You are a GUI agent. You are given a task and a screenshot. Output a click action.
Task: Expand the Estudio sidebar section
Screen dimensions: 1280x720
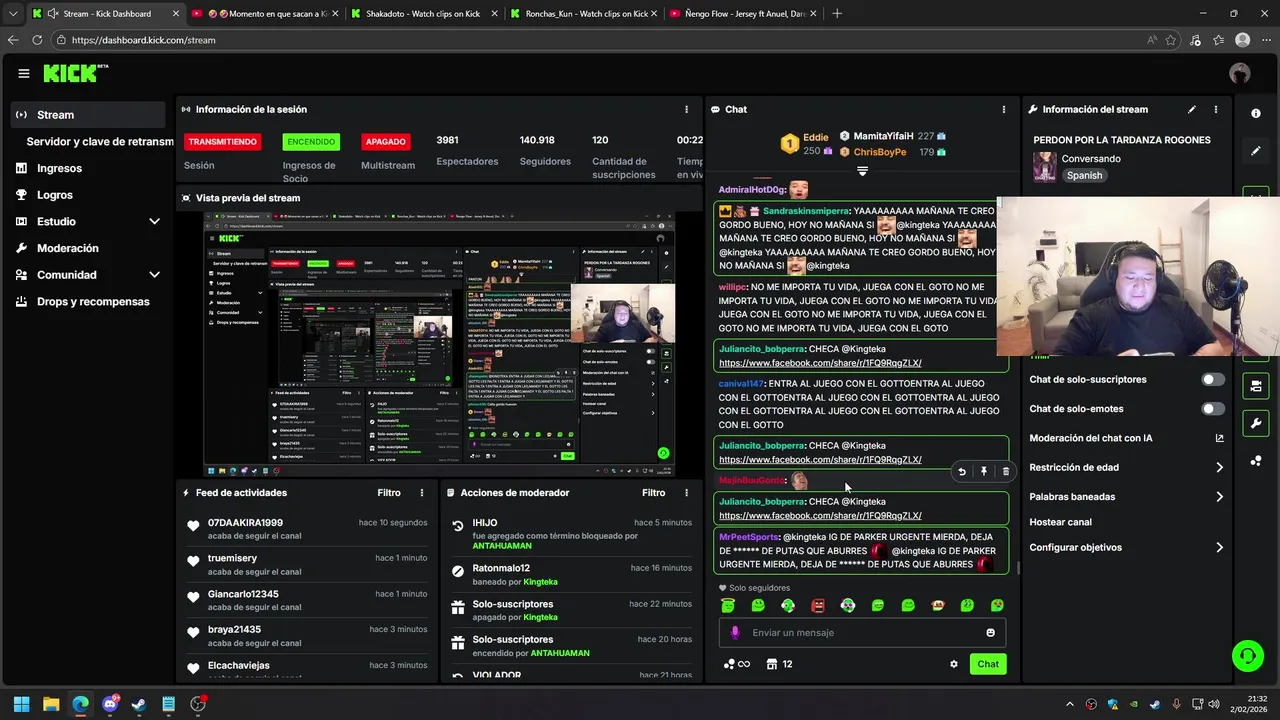coord(154,221)
